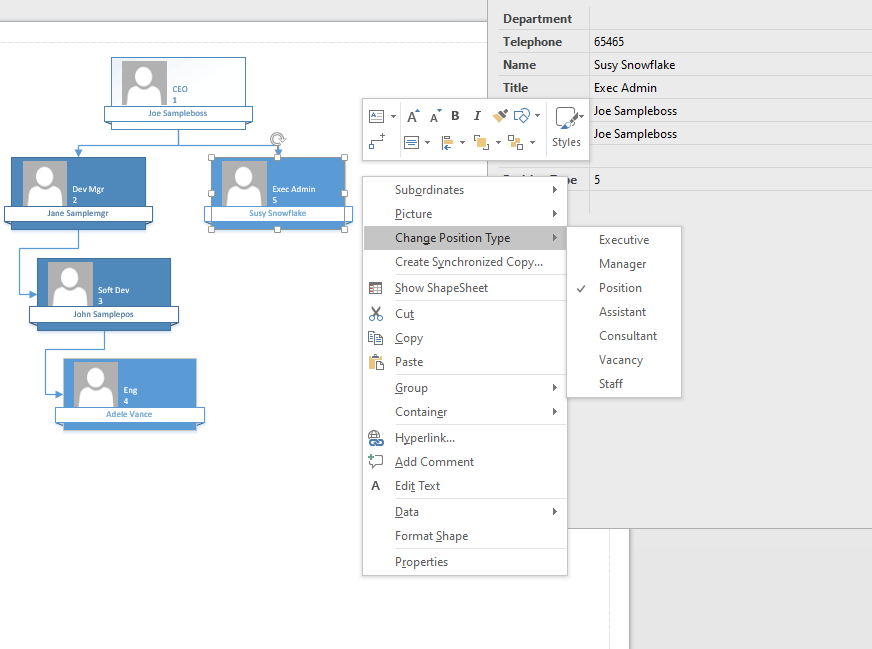
Task: Click the Edit Text letter A icon
Action: point(375,486)
